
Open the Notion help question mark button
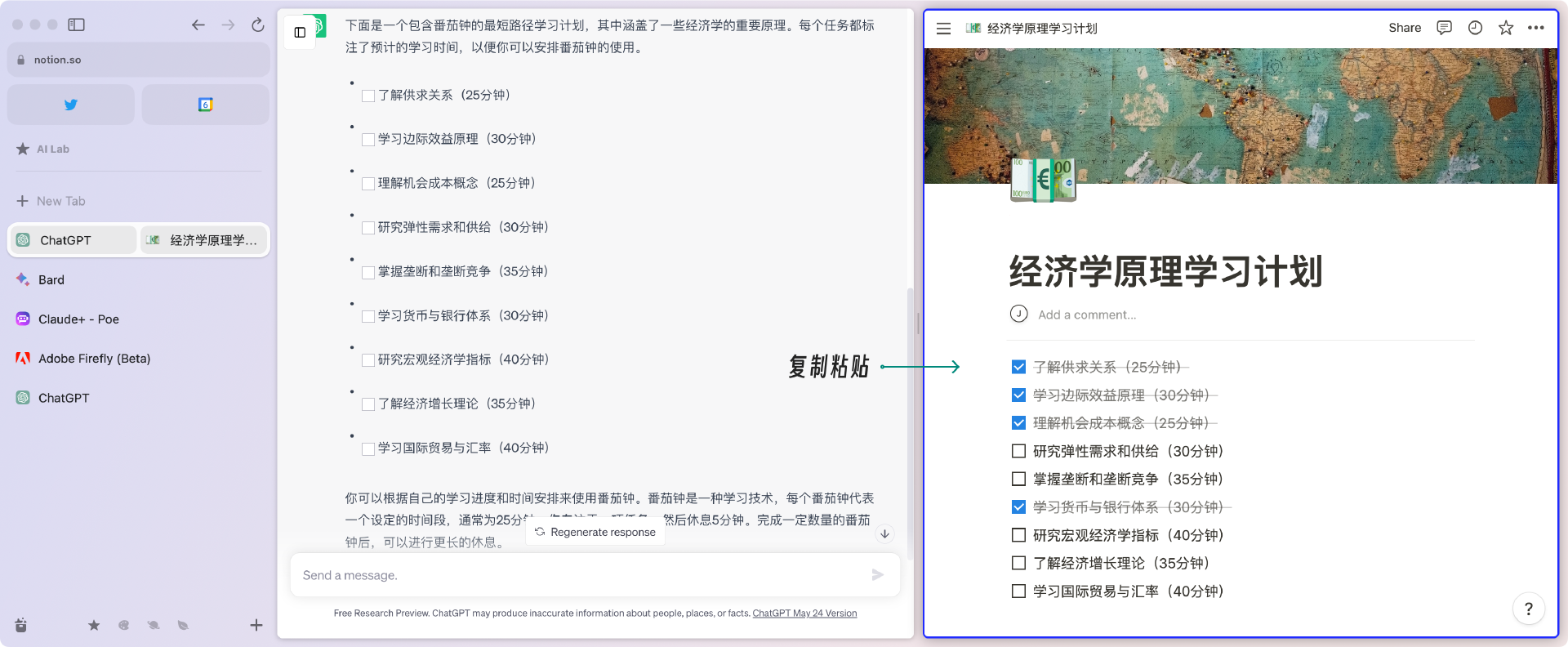(1529, 609)
